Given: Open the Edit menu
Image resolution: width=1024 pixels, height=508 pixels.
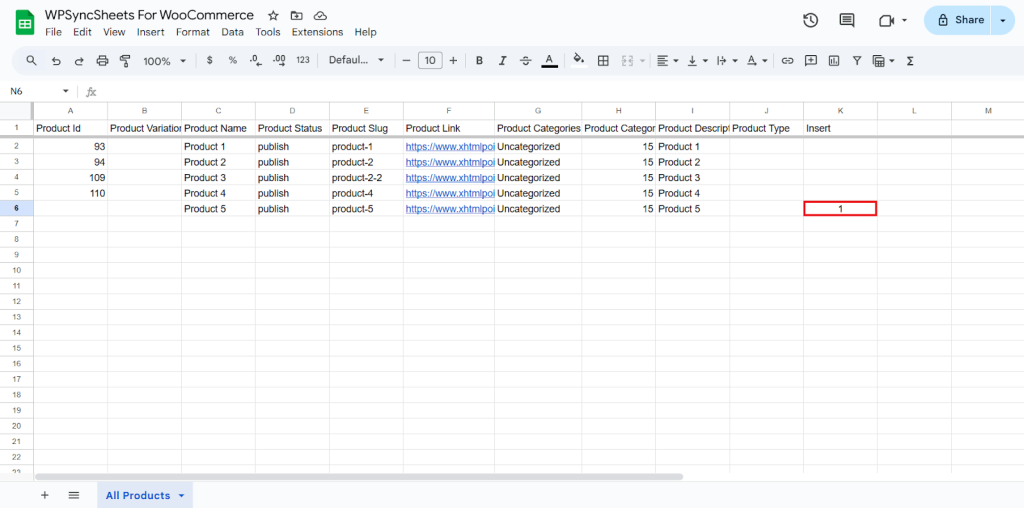Looking at the screenshot, I should 82,32.
